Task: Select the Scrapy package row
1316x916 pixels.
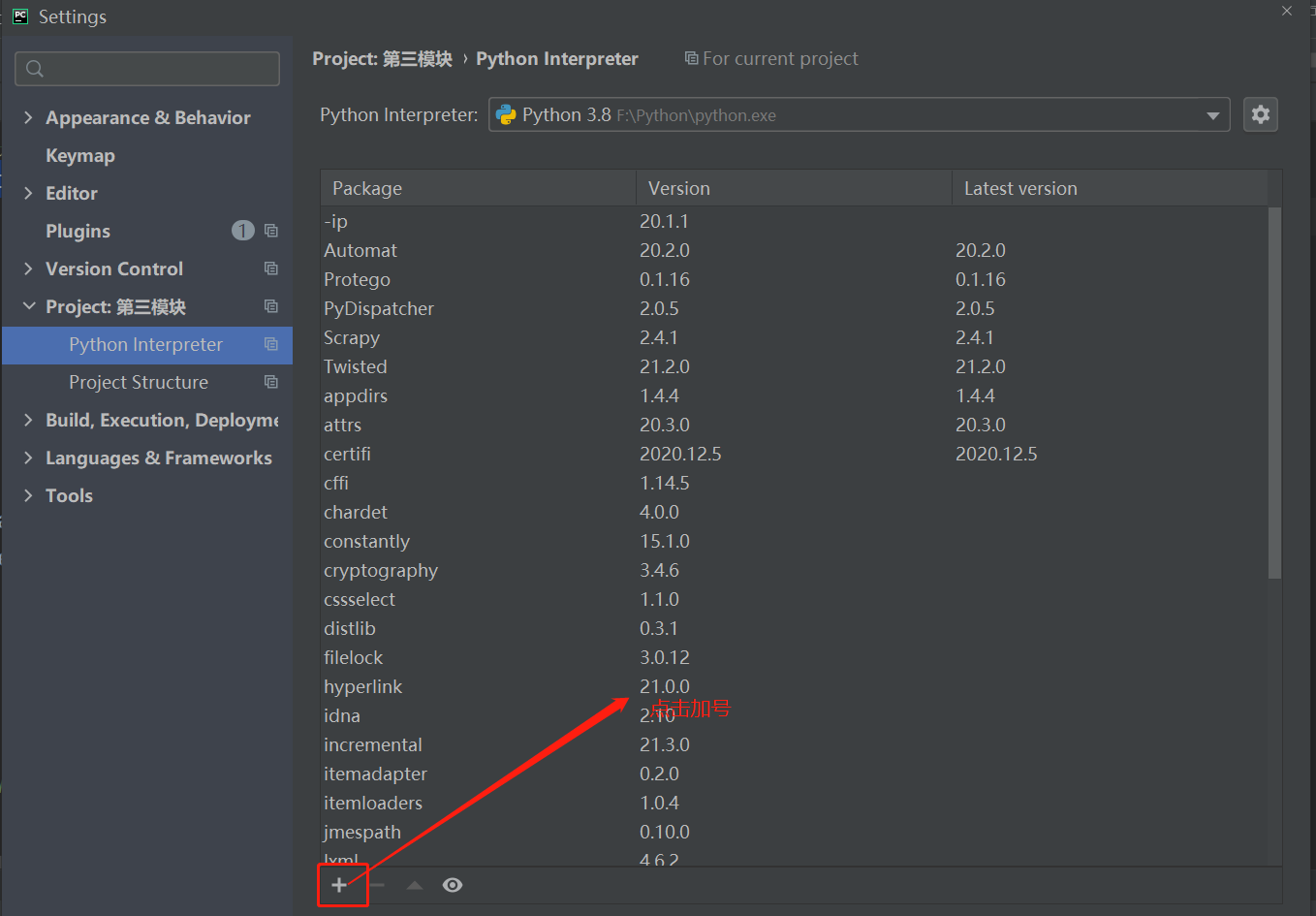Action: tap(794, 337)
